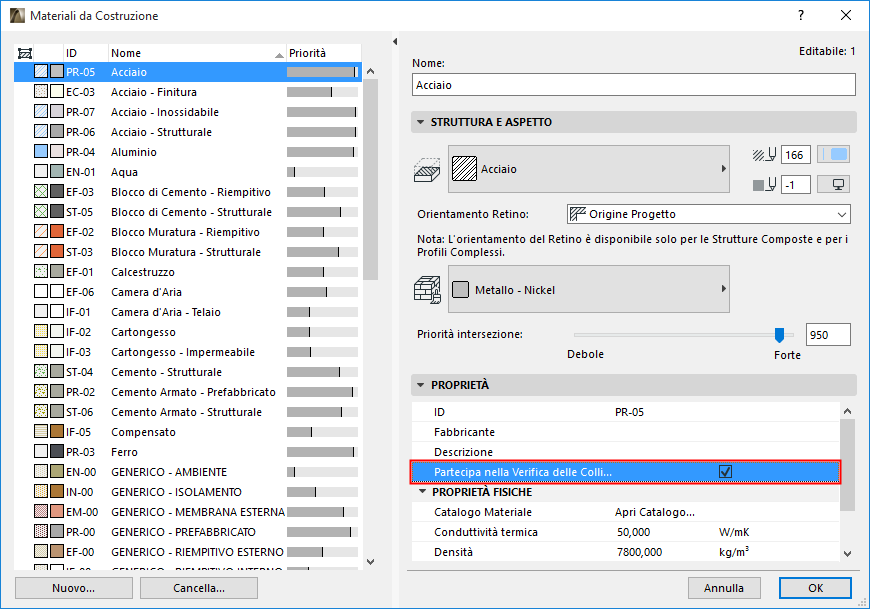Click the Priorità intersezione slider handle
The image size is (870, 609).
coord(780,334)
